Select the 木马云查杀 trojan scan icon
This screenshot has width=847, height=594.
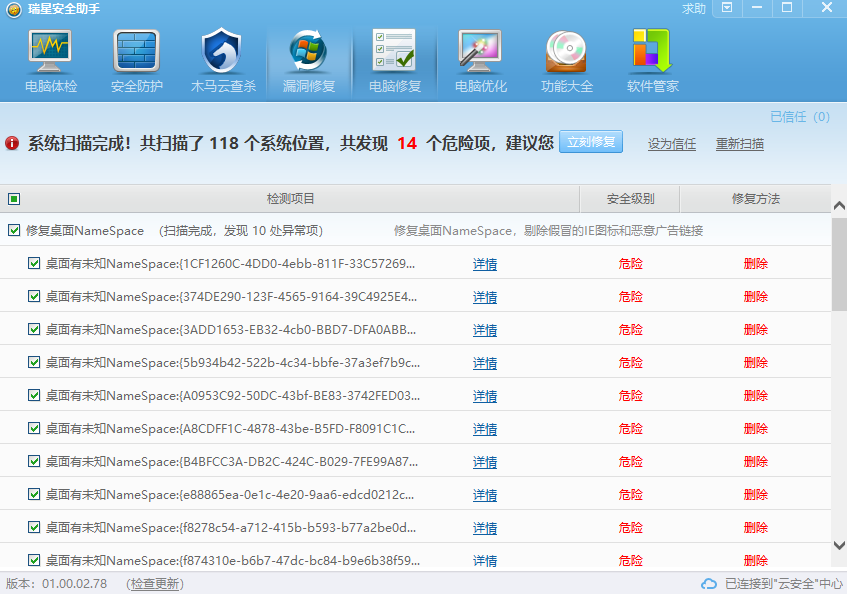tap(222, 52)
